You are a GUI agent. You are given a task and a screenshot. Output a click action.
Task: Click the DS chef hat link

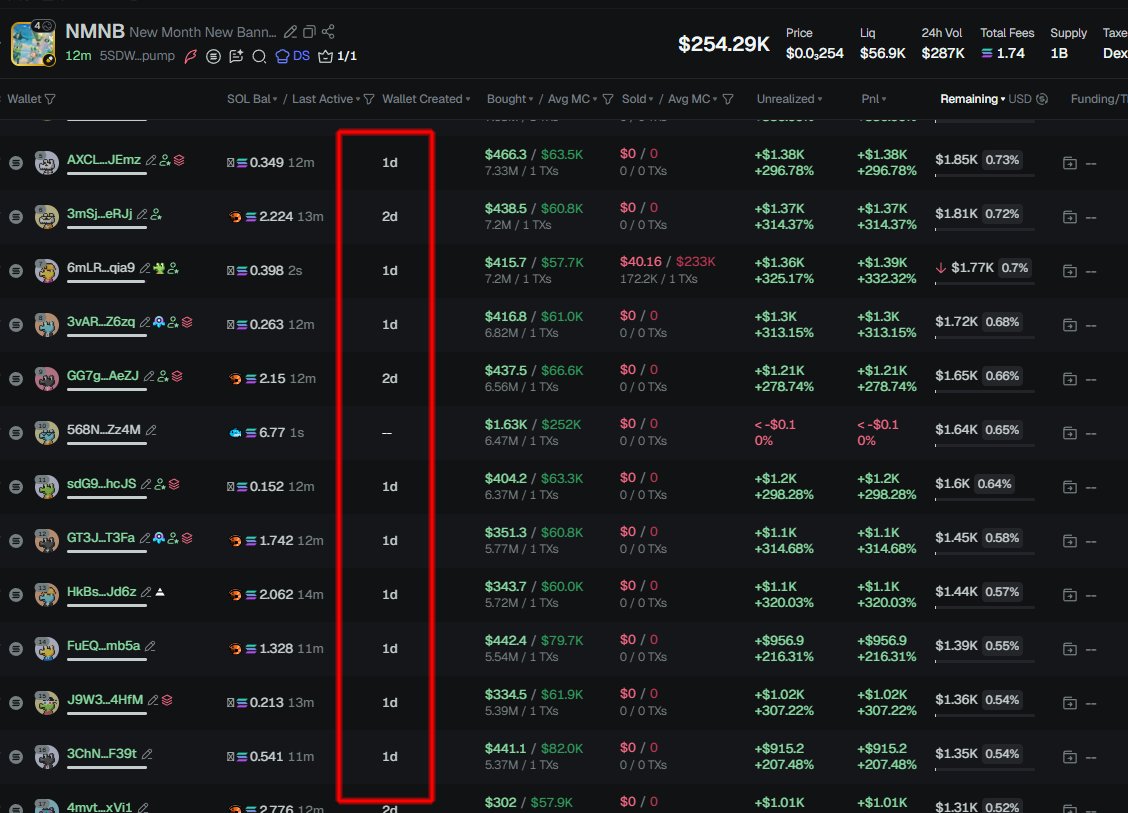pyautogui.click(x=292, y=57)
